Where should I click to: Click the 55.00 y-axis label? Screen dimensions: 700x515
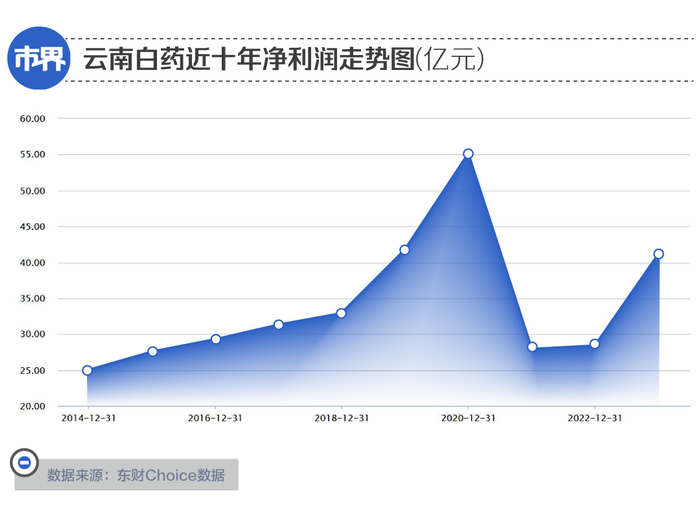pos(33,154)
